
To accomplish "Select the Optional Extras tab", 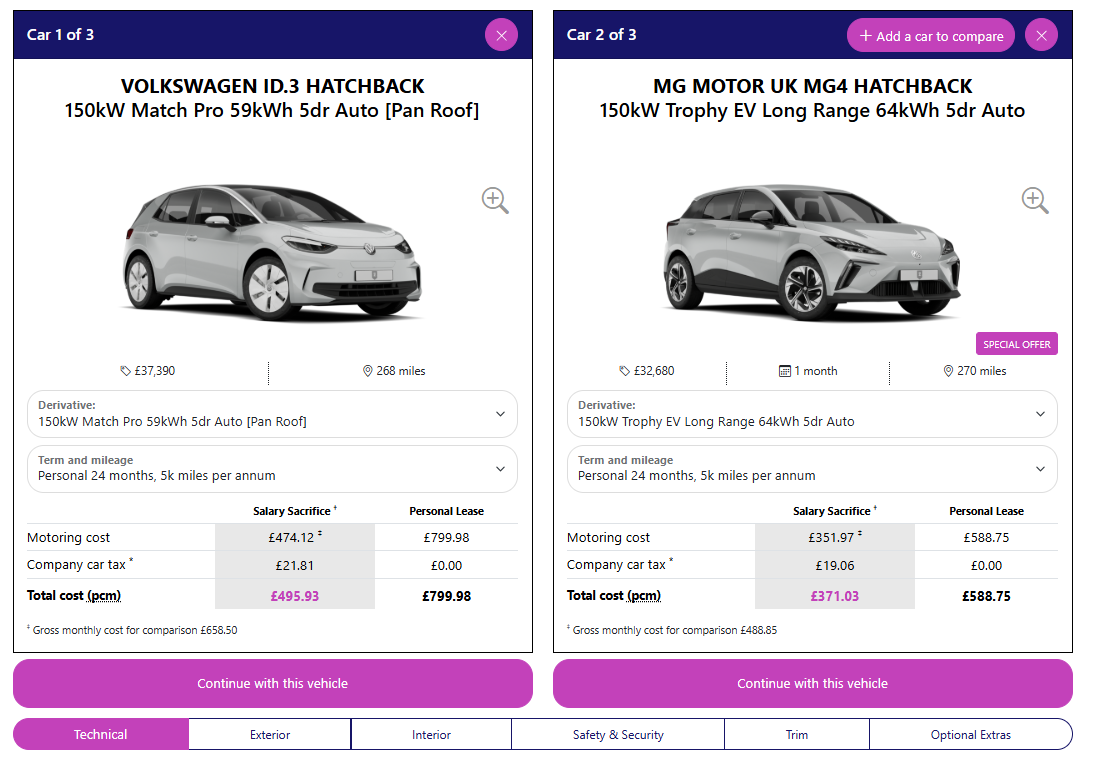I will tap(970, 735).
